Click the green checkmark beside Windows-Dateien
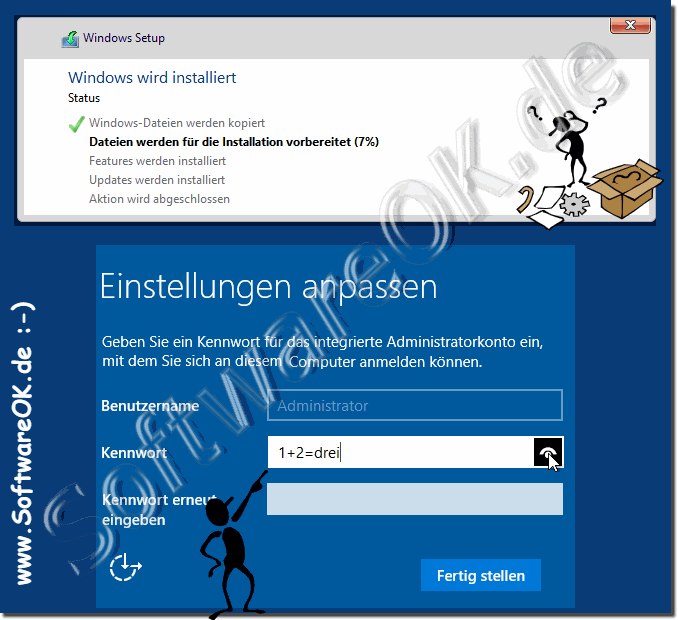Image resolution: width=678 pixels, height=620 pixels. 77,124
